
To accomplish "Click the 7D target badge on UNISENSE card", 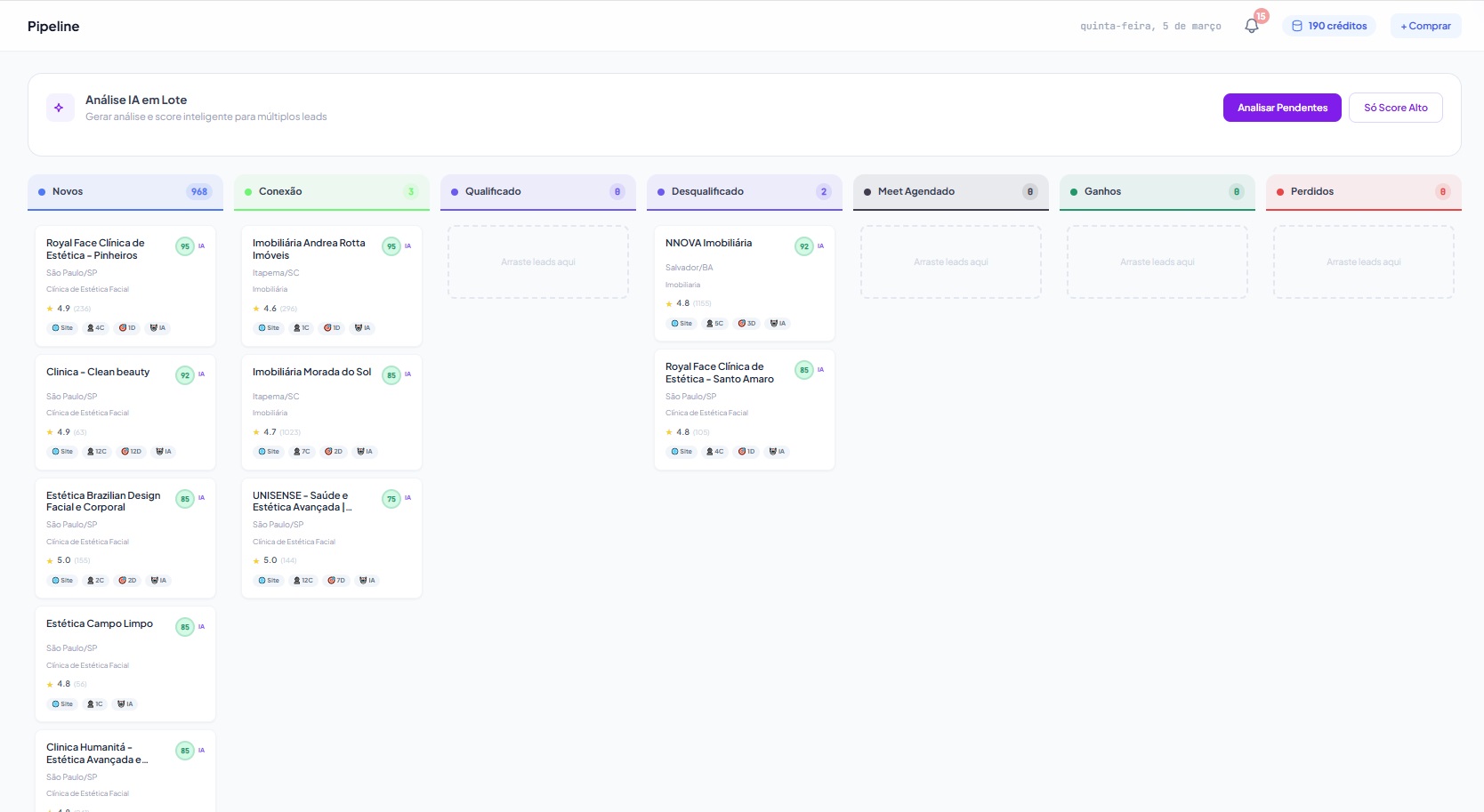I will point(335,580).
